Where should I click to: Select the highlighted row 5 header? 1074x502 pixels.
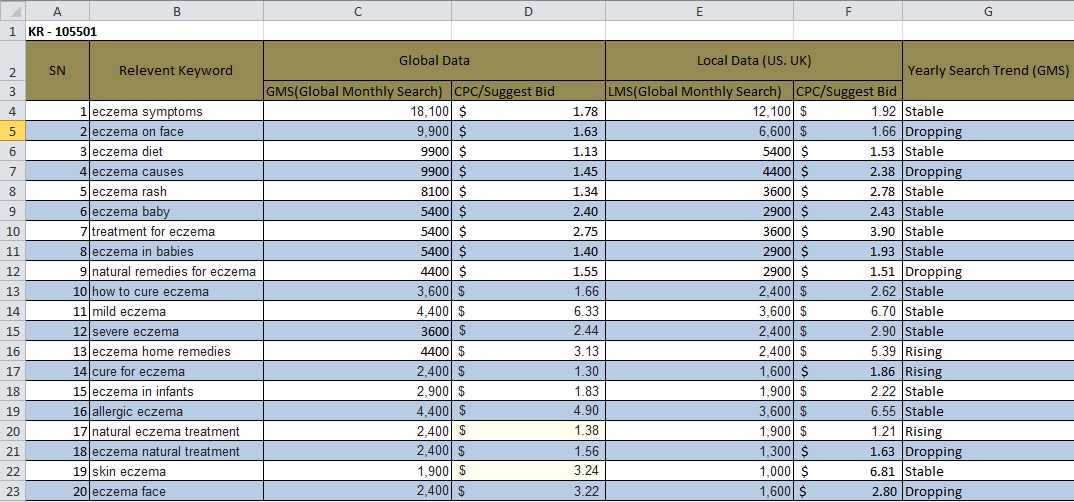[x=11, y=131]
